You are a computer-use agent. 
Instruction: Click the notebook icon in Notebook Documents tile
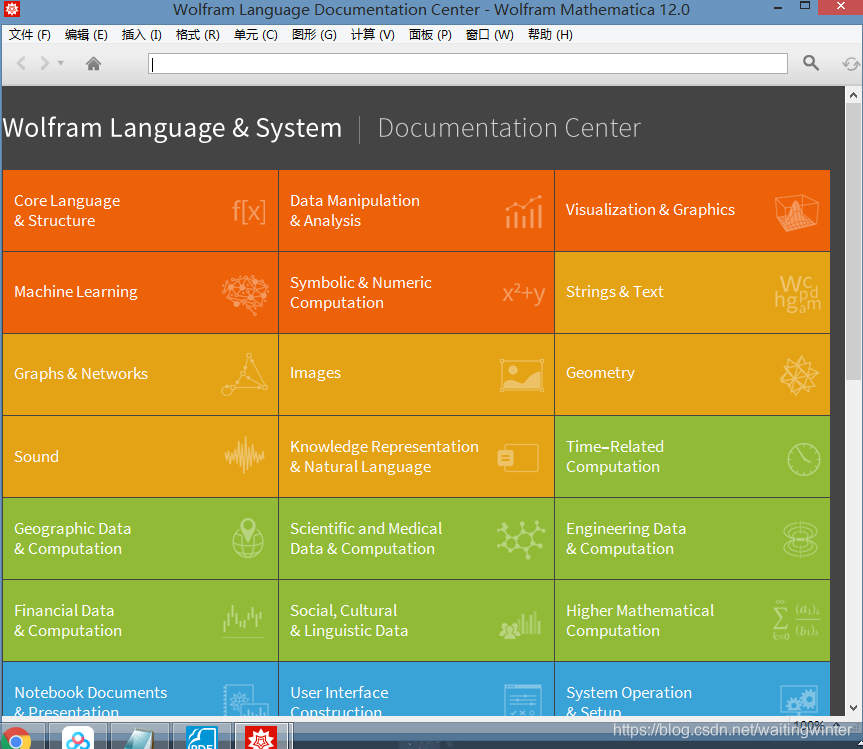pyautogui.click(x=246, y=700)
